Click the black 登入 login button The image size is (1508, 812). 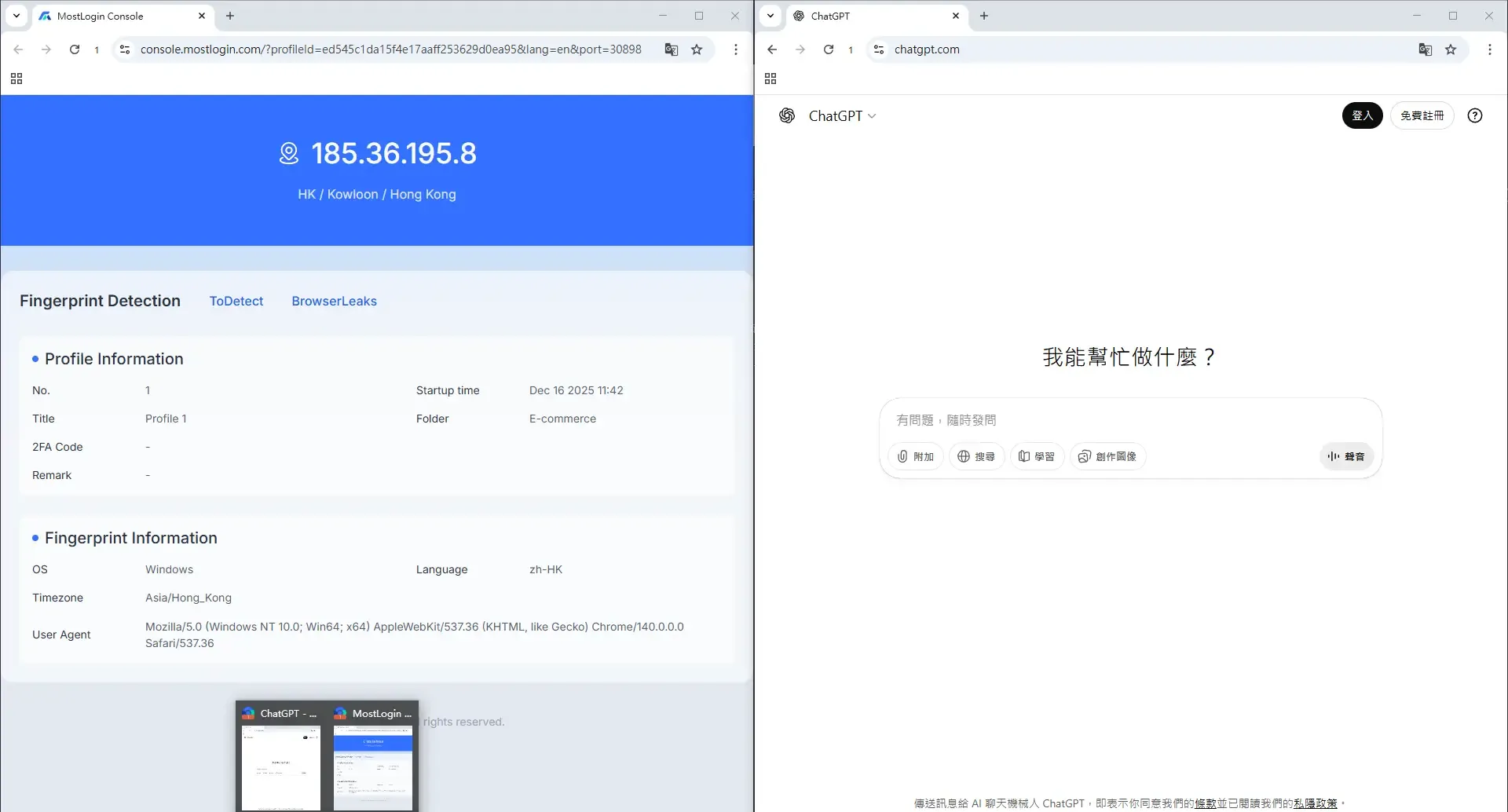[1362, 115]
